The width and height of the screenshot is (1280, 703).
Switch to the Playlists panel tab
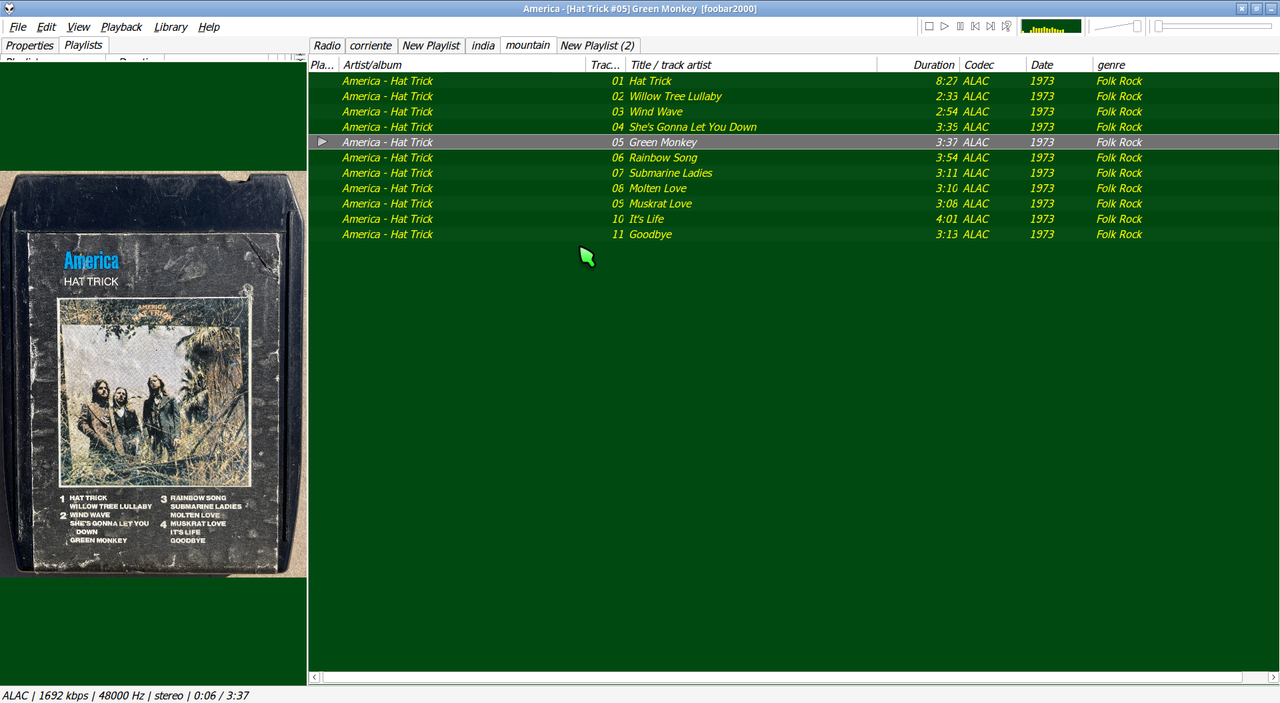tap(83, 45)
